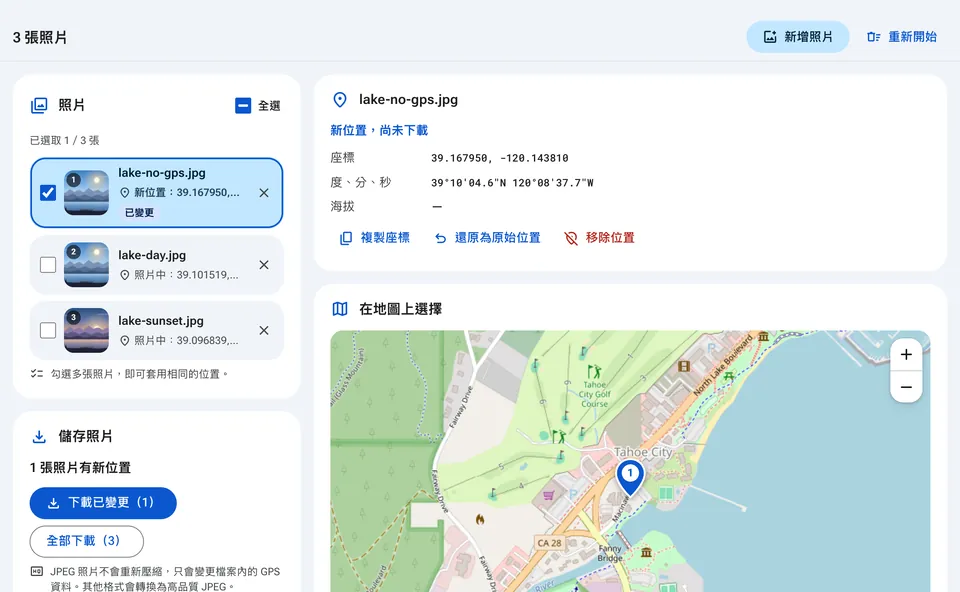Click the CA 28 road shield on map

coord(549,543)
